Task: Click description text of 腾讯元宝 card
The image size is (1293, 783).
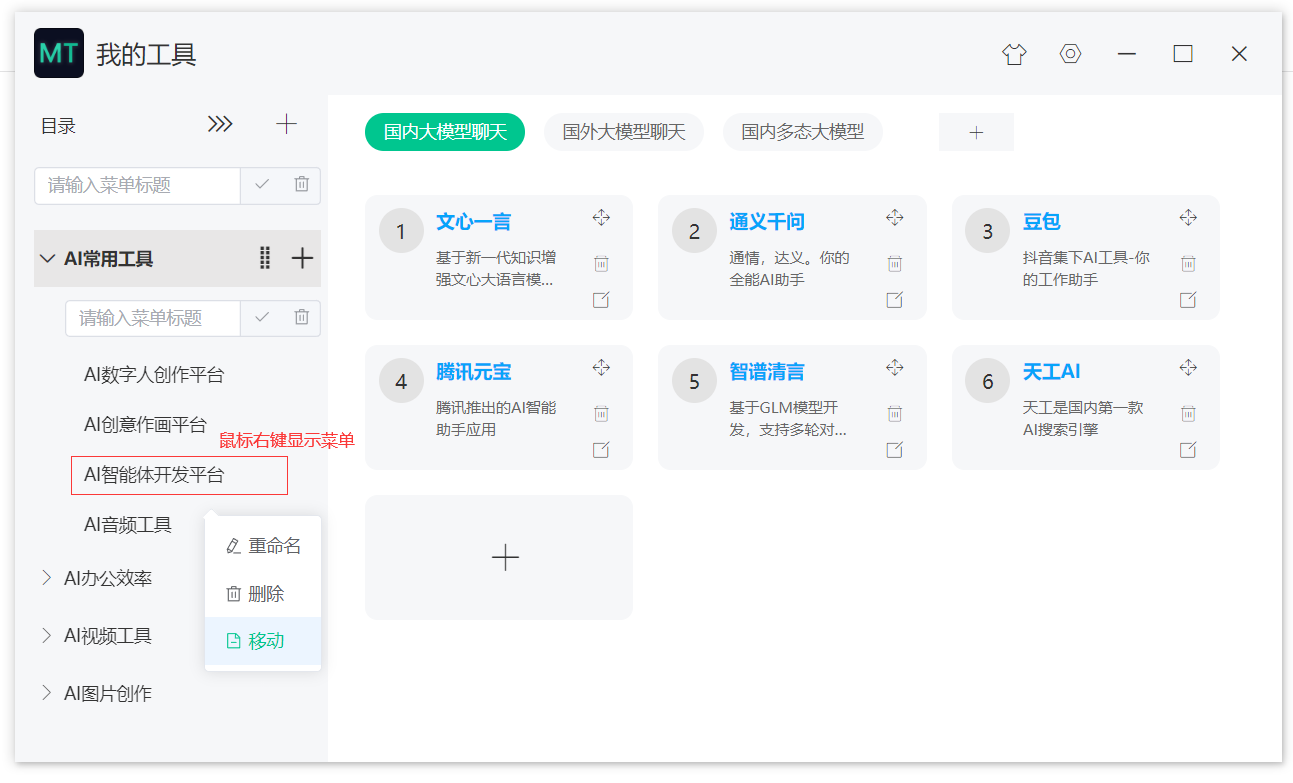Action: point(496,419)
